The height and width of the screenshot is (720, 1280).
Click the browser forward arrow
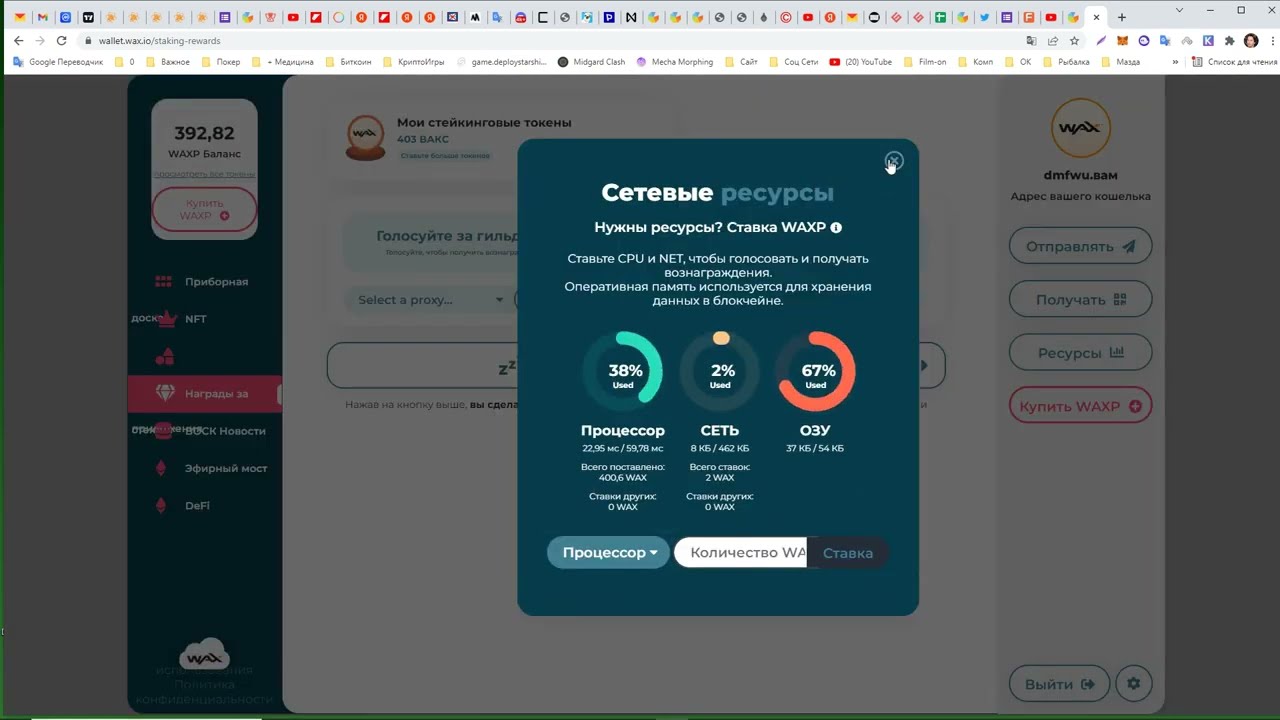40,41
